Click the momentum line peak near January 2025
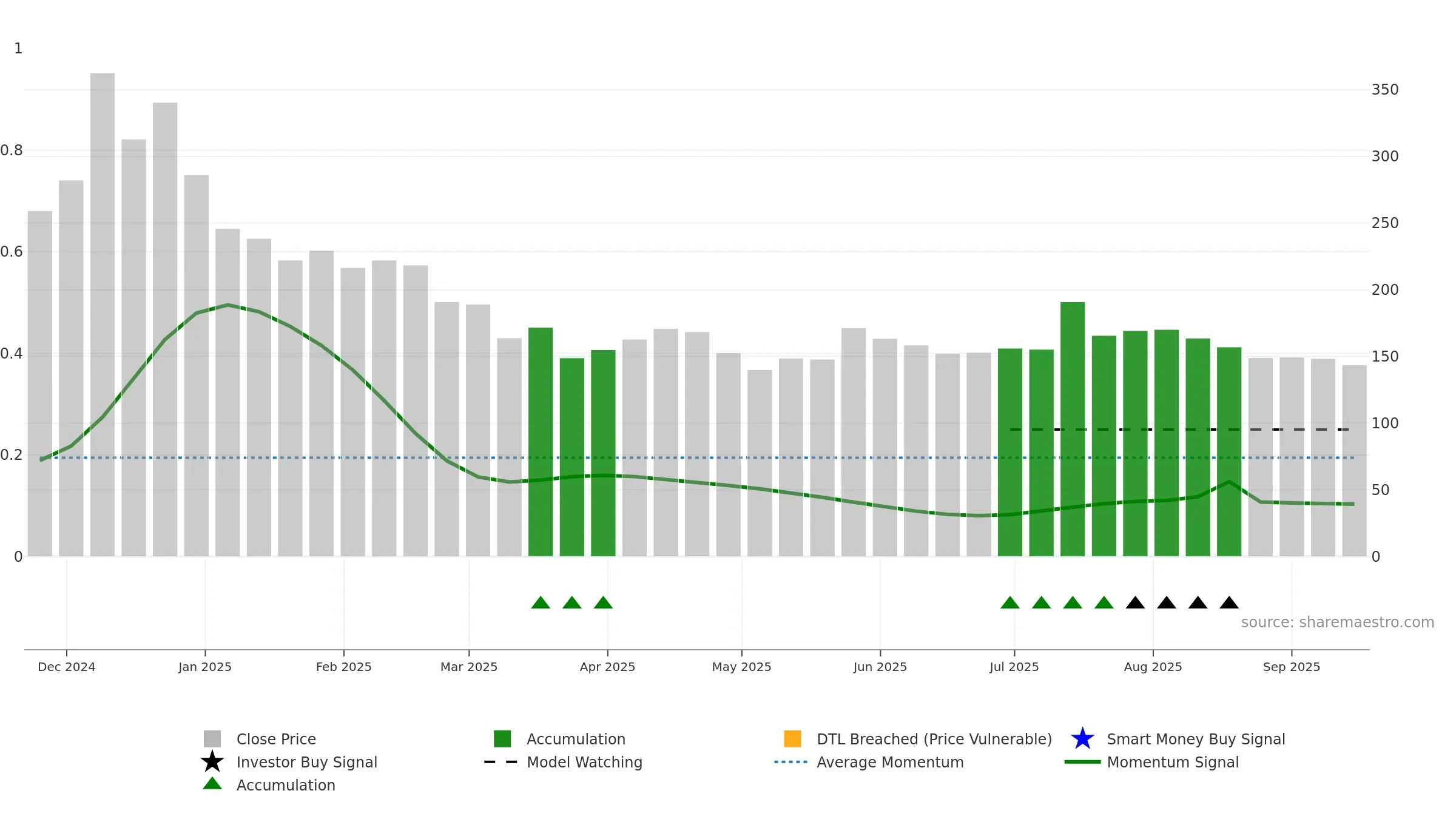 click(227, 305)
